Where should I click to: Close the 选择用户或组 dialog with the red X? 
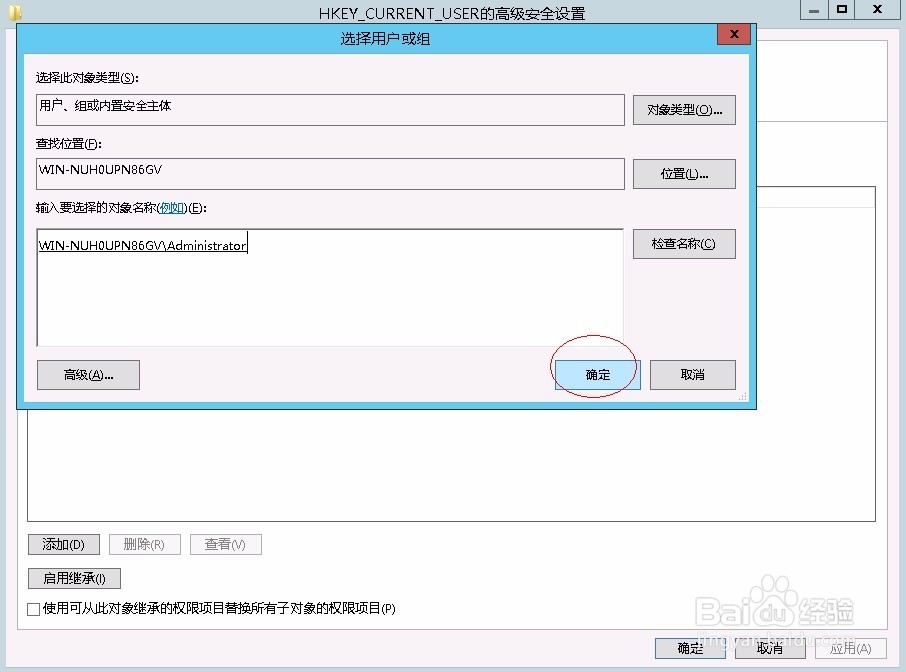pyautogui.click(x=733, y=33)
